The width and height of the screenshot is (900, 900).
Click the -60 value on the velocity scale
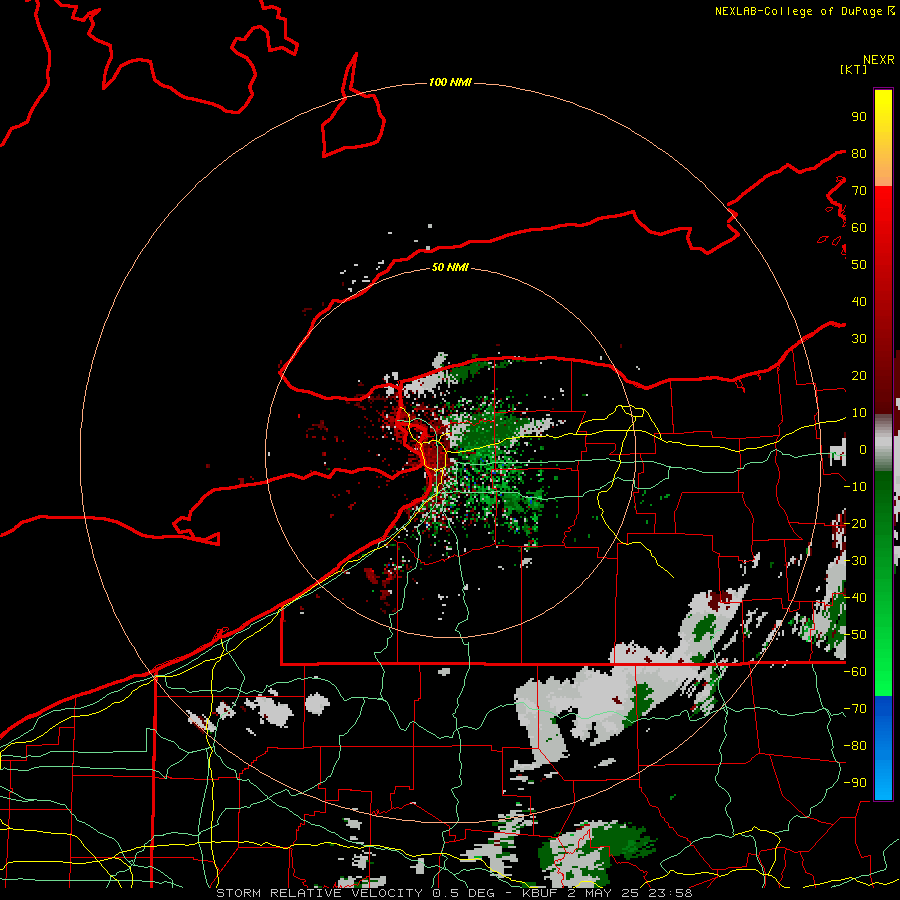pos(855,672)
